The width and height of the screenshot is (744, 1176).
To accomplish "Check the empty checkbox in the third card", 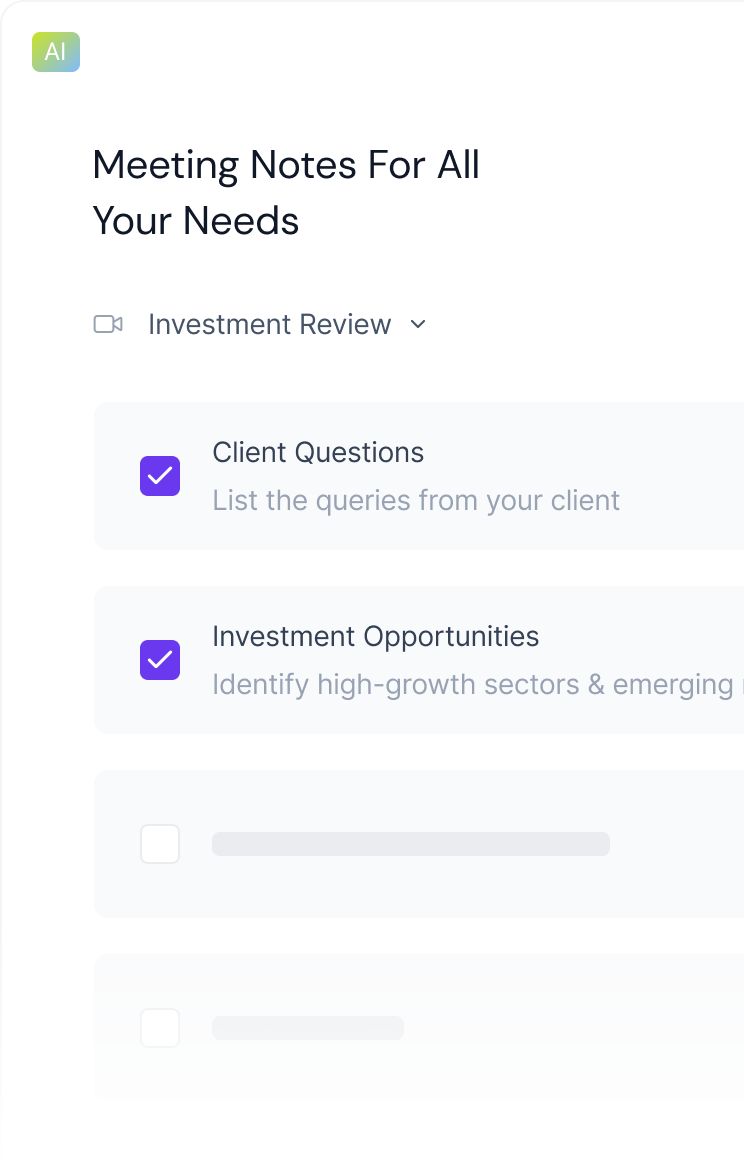I will point(160,844).
